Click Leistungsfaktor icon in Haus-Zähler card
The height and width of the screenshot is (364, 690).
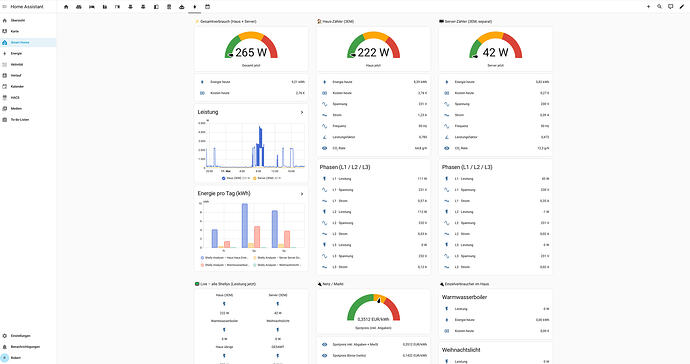coord(324,137)
